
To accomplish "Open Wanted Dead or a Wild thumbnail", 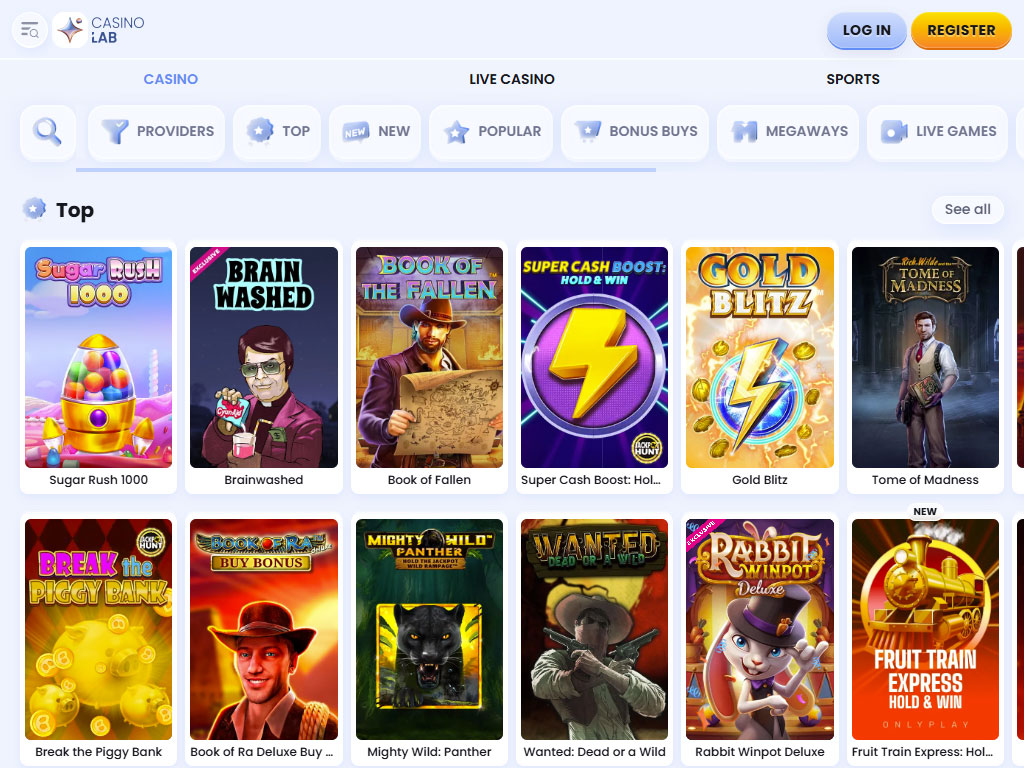I will (x=594, y=630).
